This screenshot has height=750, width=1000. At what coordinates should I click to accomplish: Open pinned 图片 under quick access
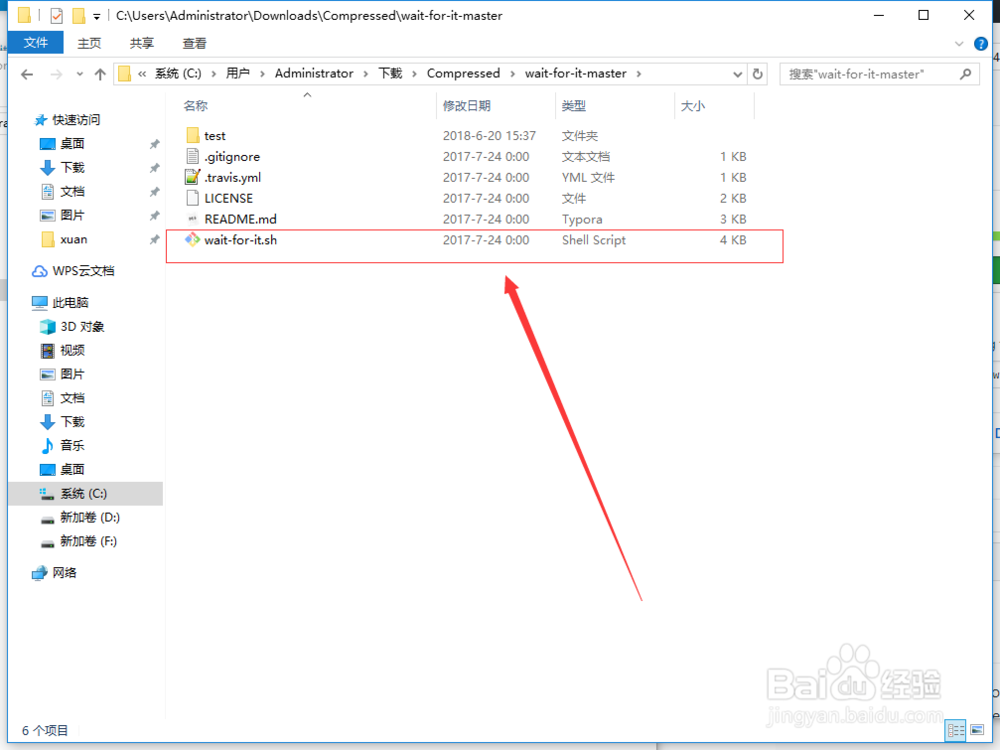(x=72, y=216)
